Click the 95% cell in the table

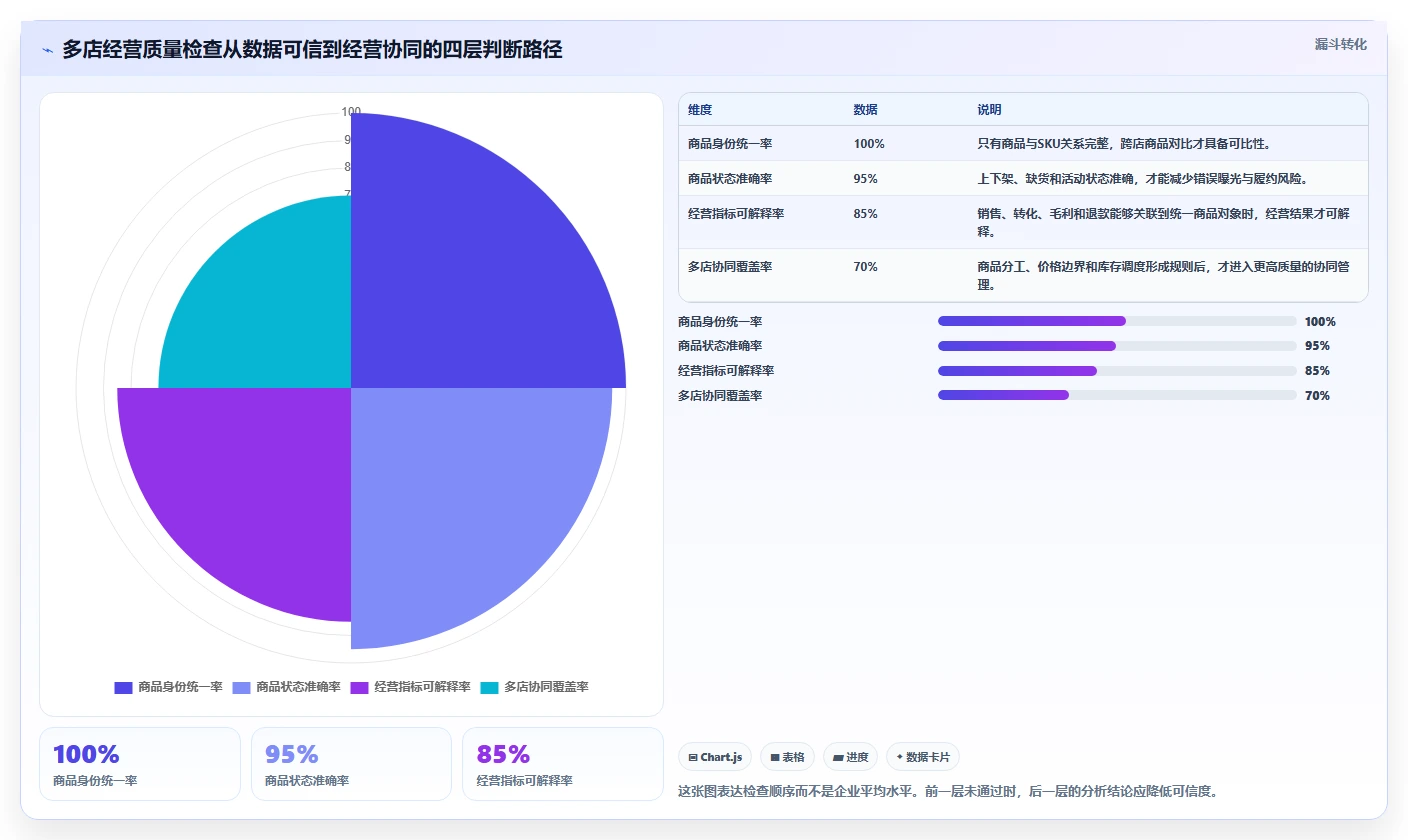866,179
